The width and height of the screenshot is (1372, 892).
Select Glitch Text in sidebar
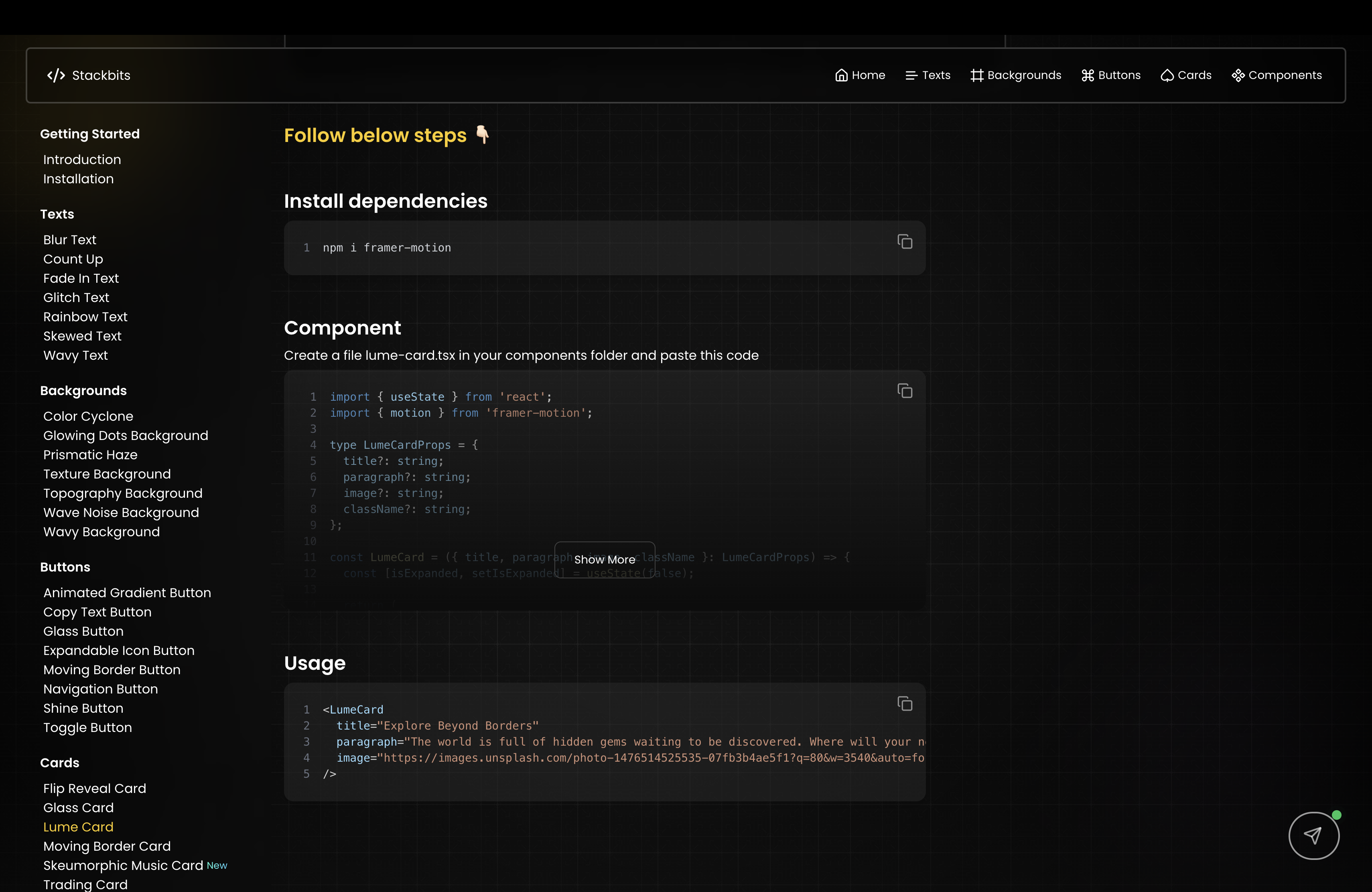coord(76,297)
